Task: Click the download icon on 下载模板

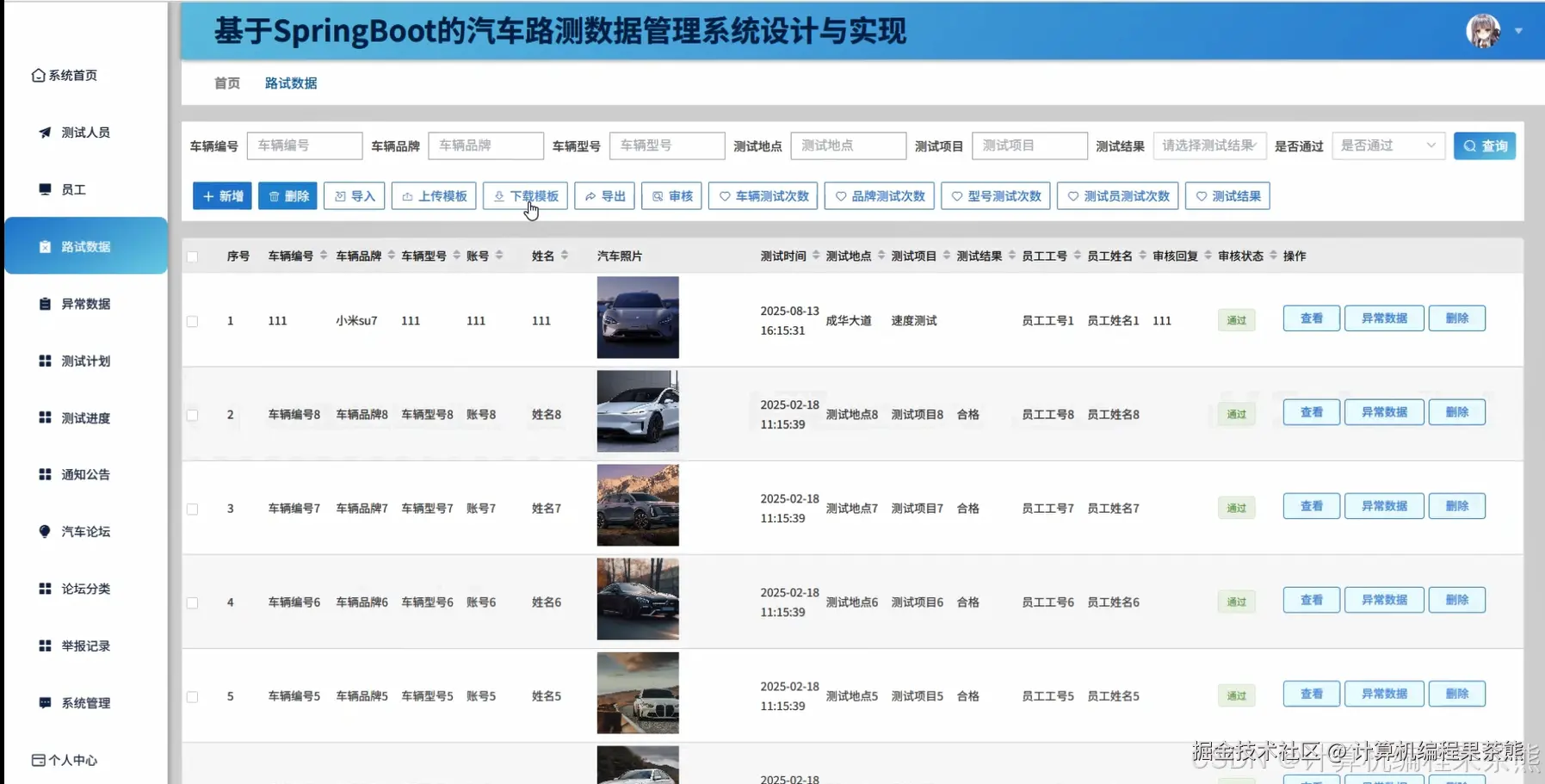Action: tap(499, 197)
